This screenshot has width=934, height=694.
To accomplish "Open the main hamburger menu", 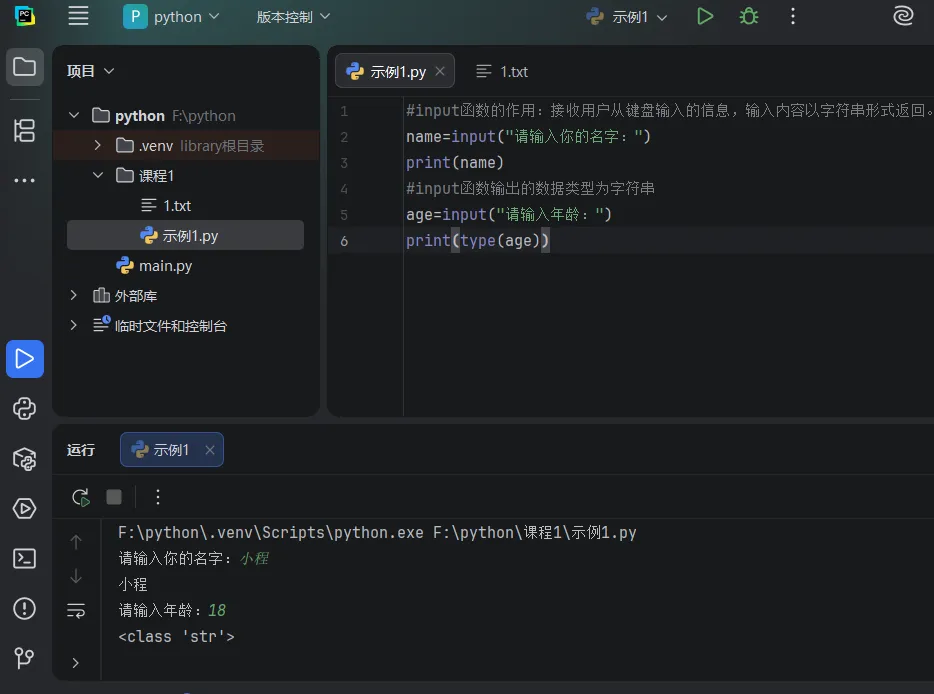I will tap(78, 16).
